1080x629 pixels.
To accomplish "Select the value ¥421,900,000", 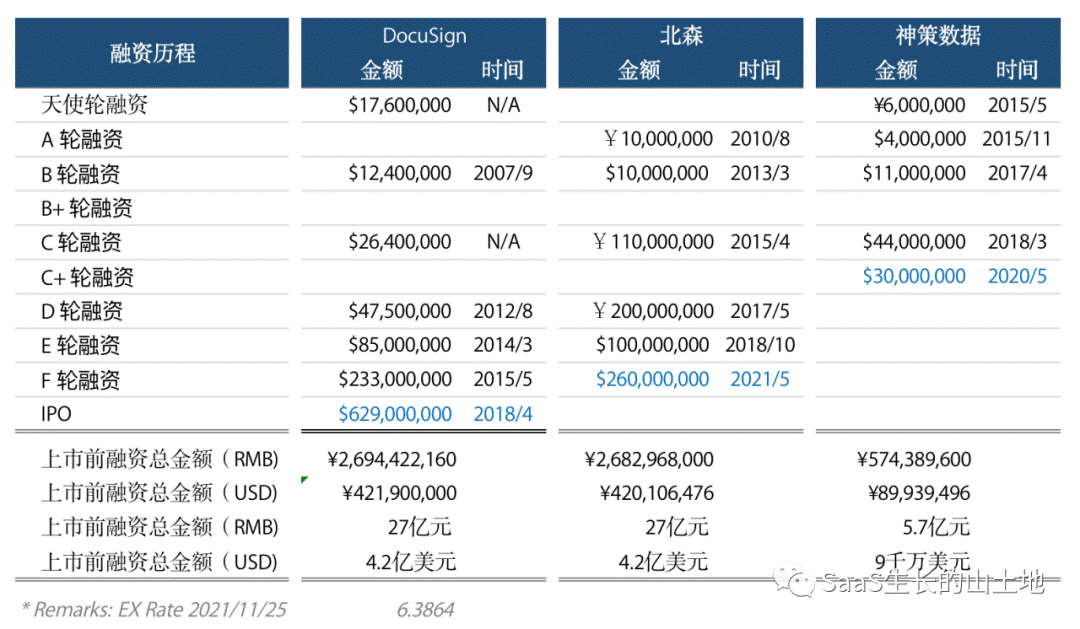I will point(399,493).
